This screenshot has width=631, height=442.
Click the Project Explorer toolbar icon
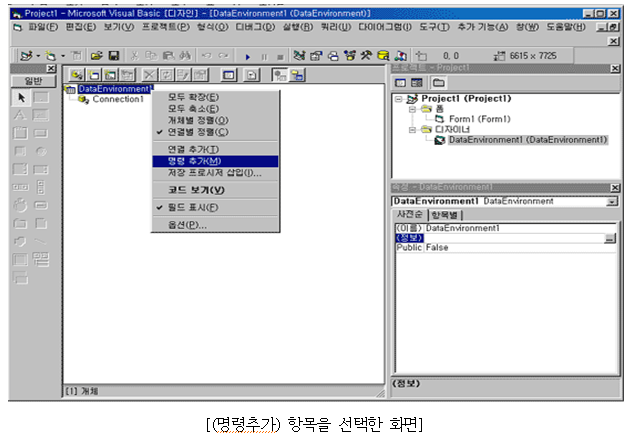[299, 56]
